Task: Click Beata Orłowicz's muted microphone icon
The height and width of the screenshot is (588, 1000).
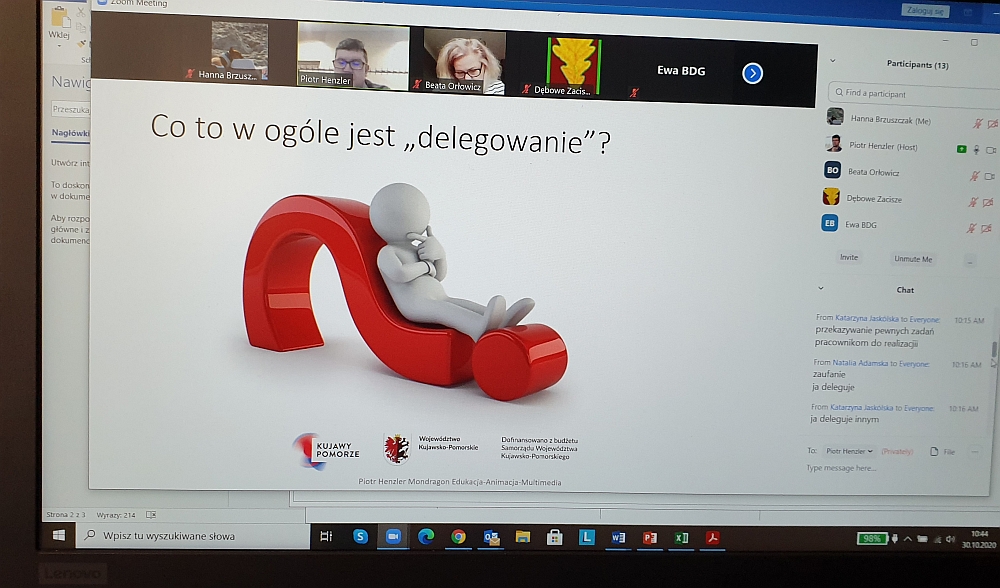Action: (x=974, y=176)
